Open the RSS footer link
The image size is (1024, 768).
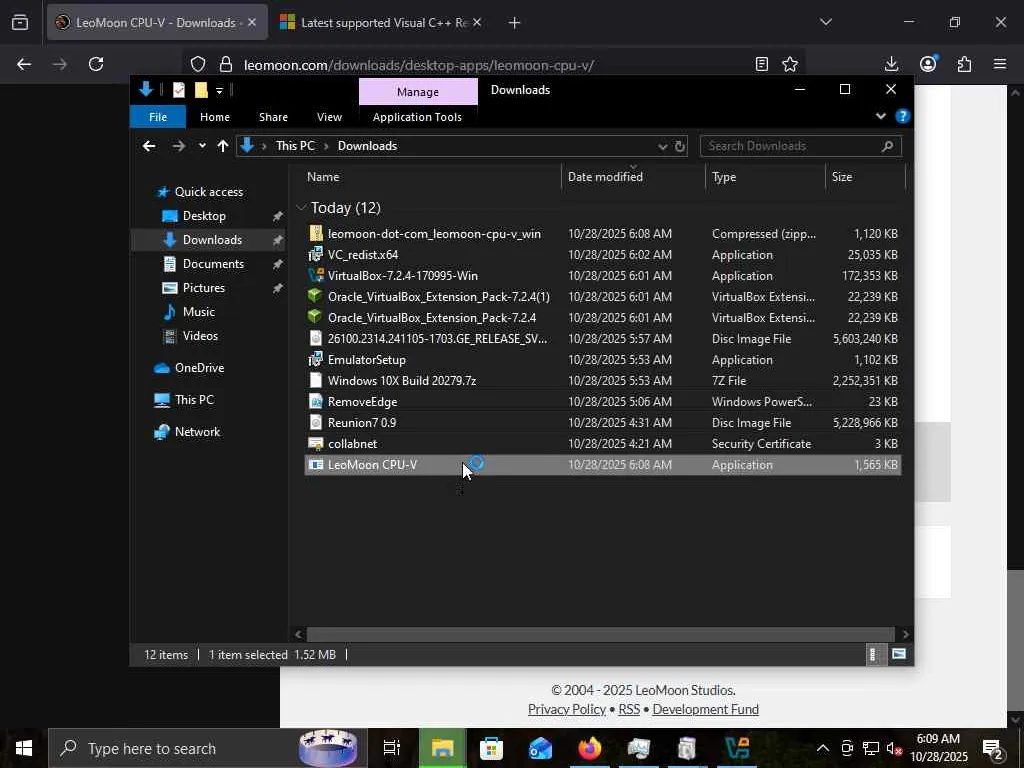[x=629, y=709]
